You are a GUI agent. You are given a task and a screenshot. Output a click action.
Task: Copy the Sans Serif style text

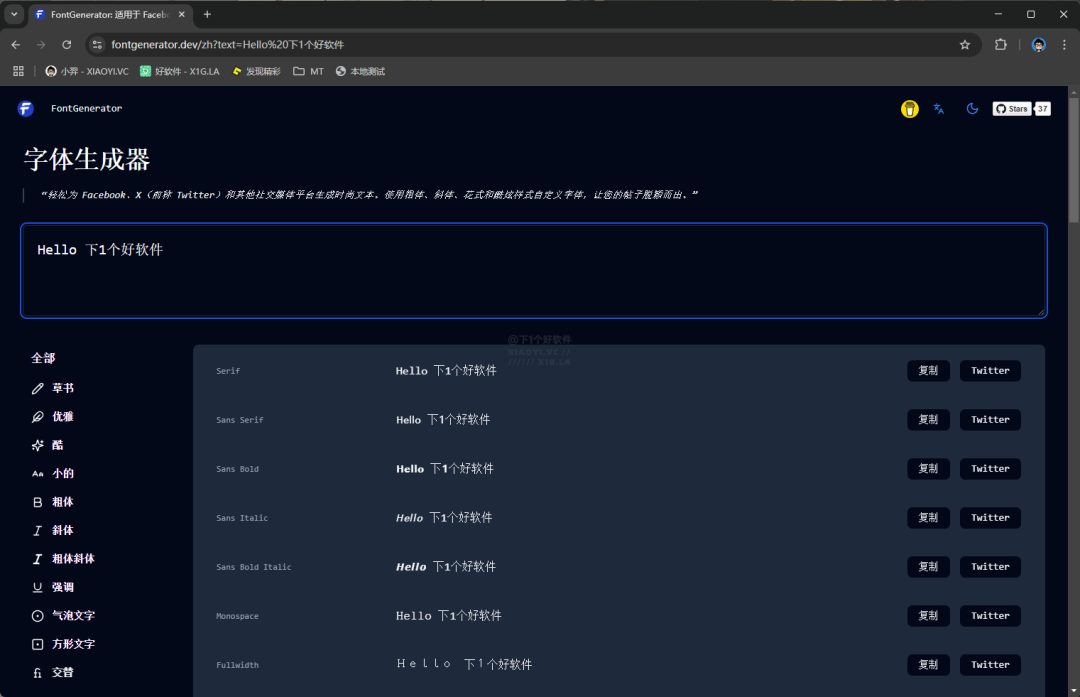click(x=928, y=419)
